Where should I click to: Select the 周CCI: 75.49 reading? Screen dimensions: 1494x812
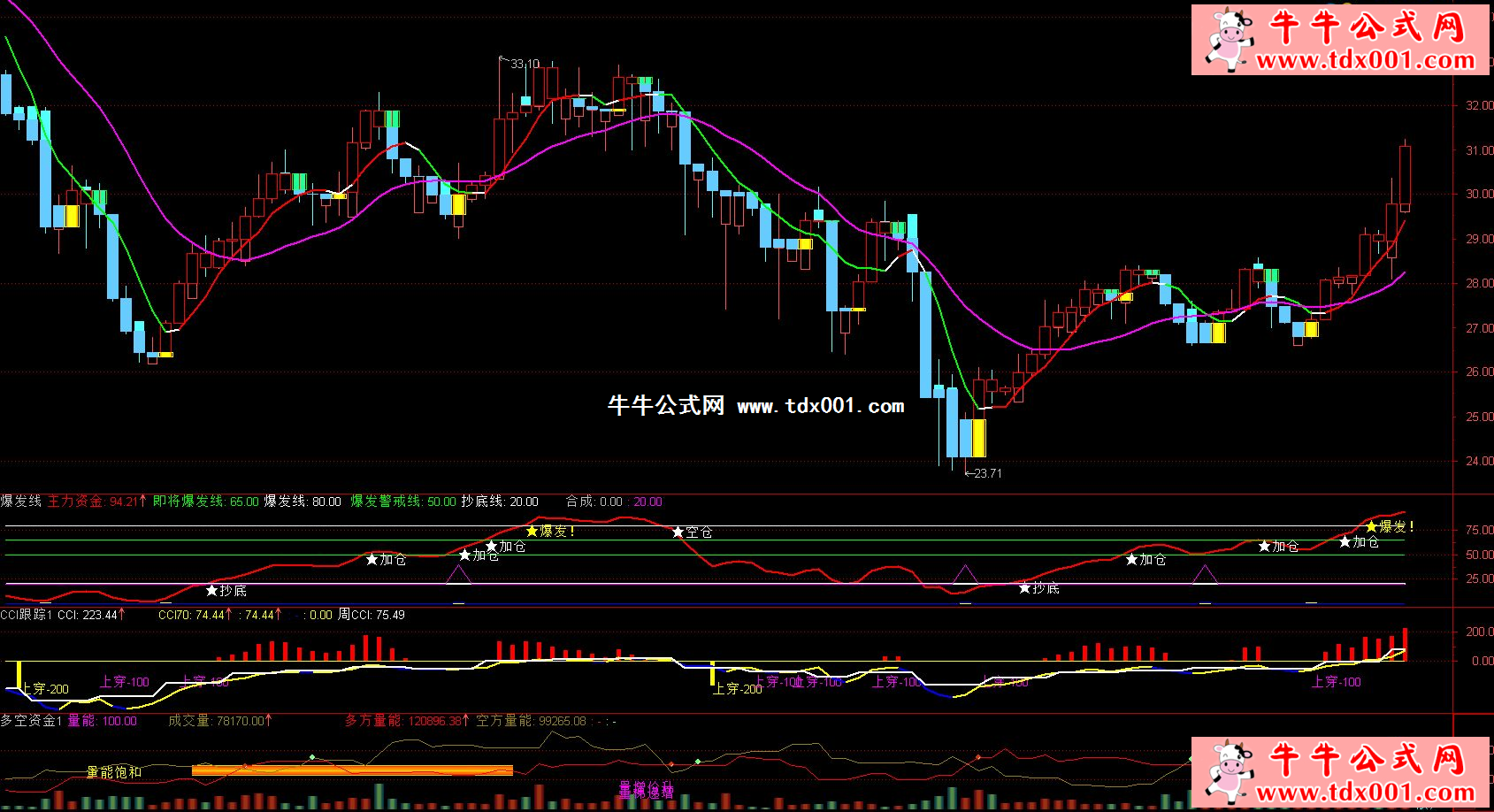click(x=372, y=615)
